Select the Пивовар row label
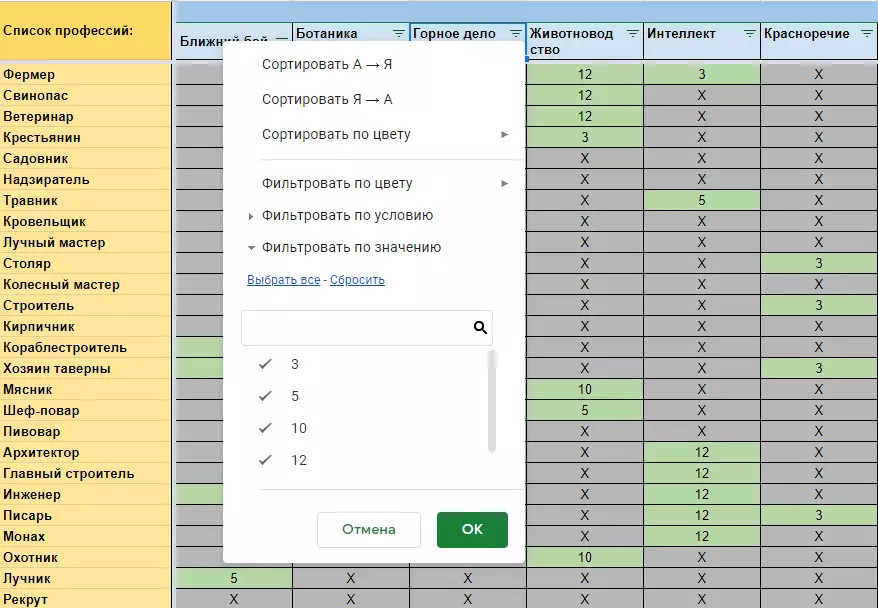The height and width of the screenshot is (608, 878). [86, 431]
